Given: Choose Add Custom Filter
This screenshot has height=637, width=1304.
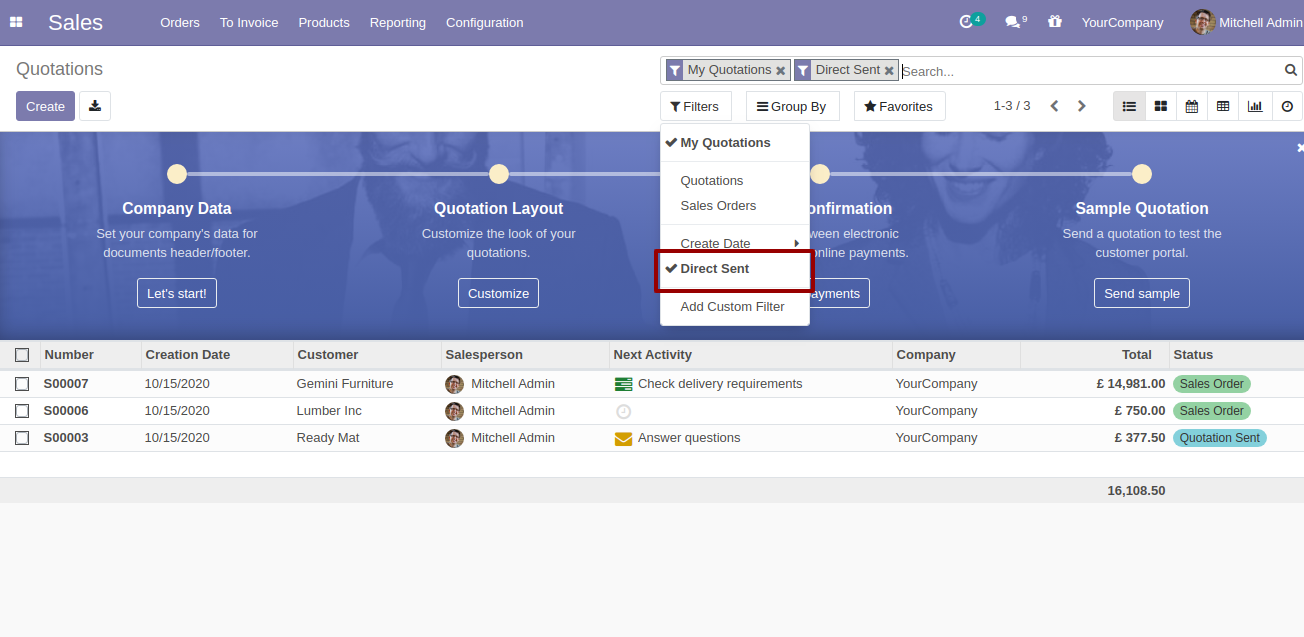Looking at the screenshot, I should 735,307.
